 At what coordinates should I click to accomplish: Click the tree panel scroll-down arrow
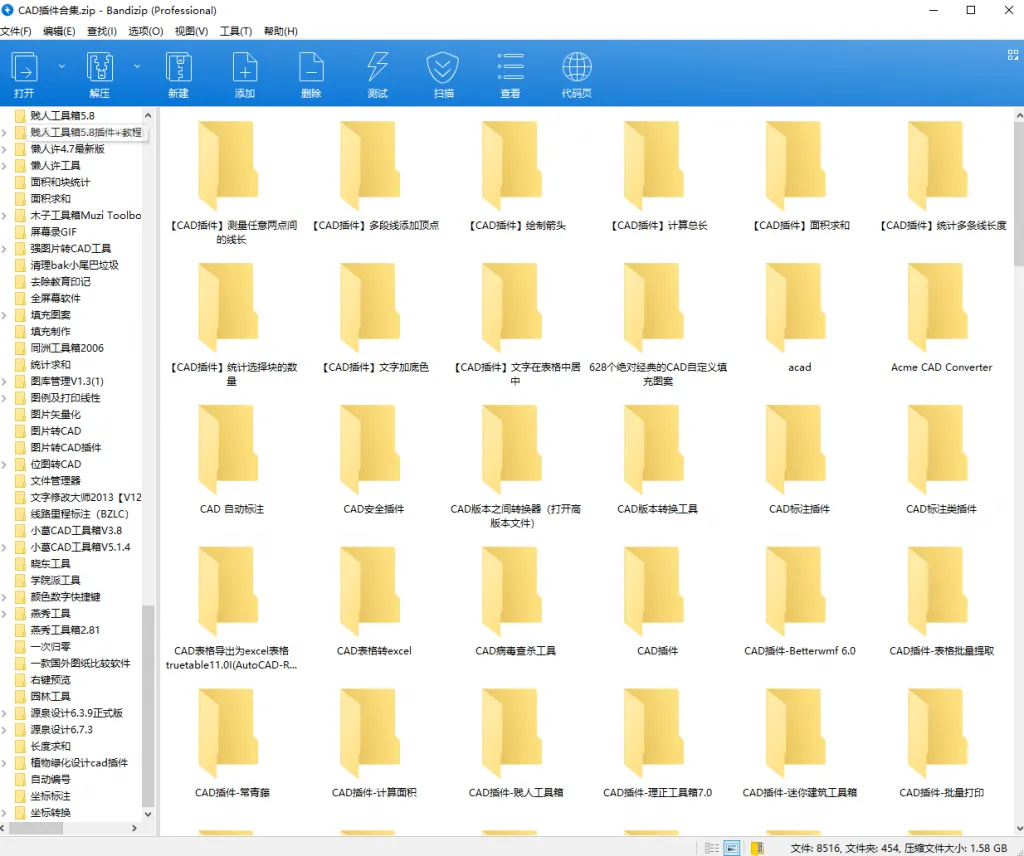148,814
